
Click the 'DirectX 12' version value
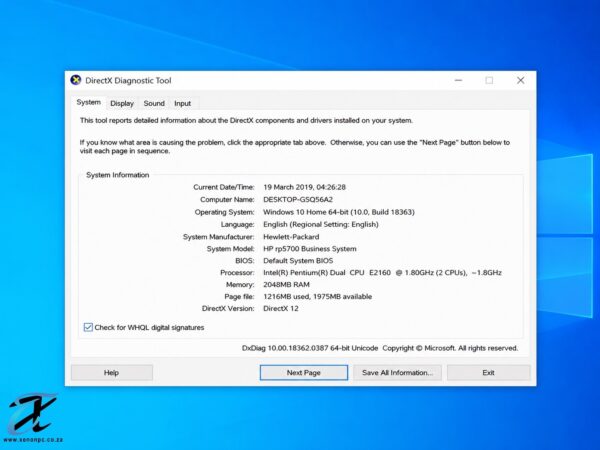coord(281,308)
